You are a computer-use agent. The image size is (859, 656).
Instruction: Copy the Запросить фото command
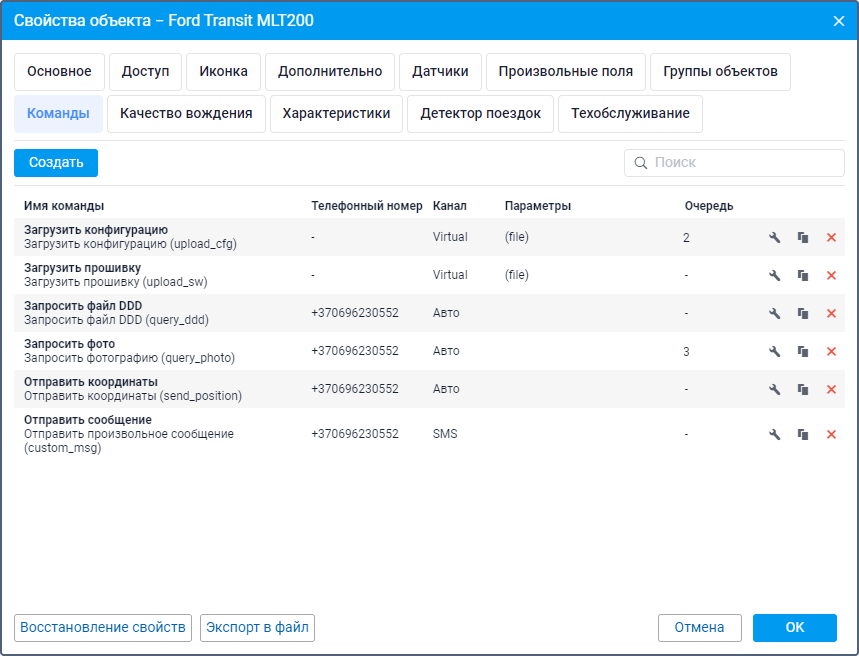[802, 352]
